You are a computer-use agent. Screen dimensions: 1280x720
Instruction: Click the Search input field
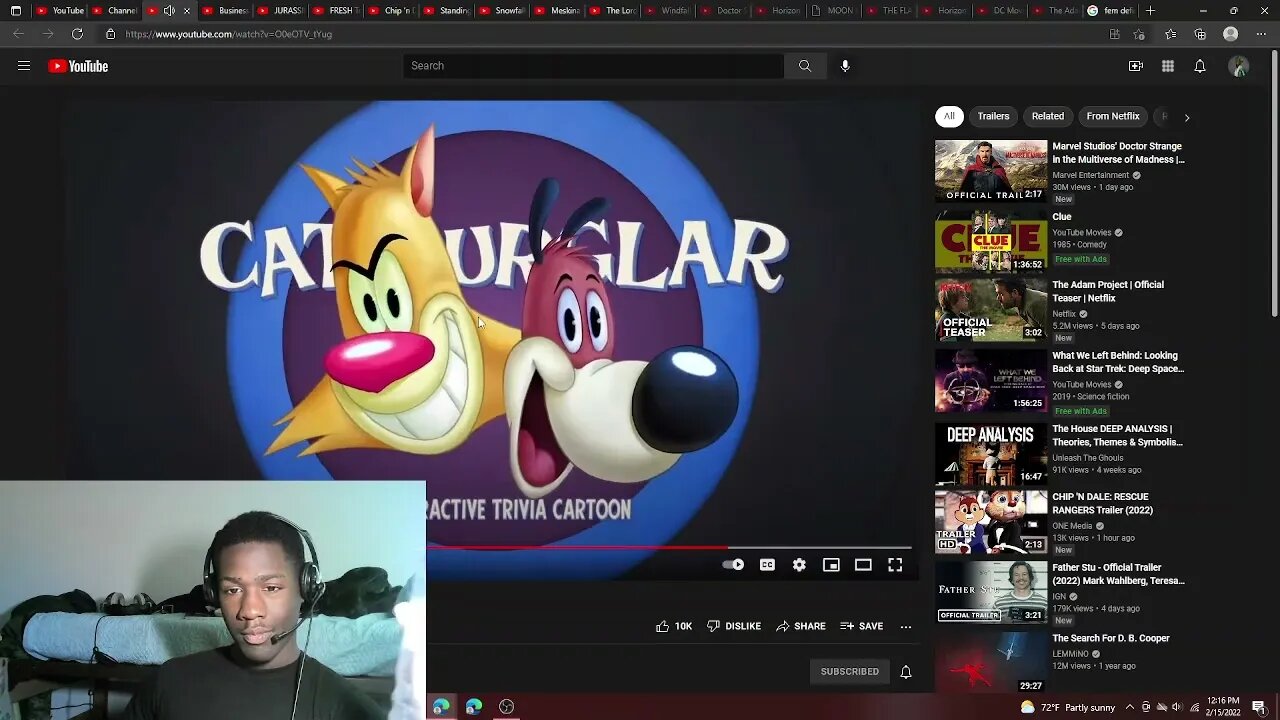[x=594, y=66]
